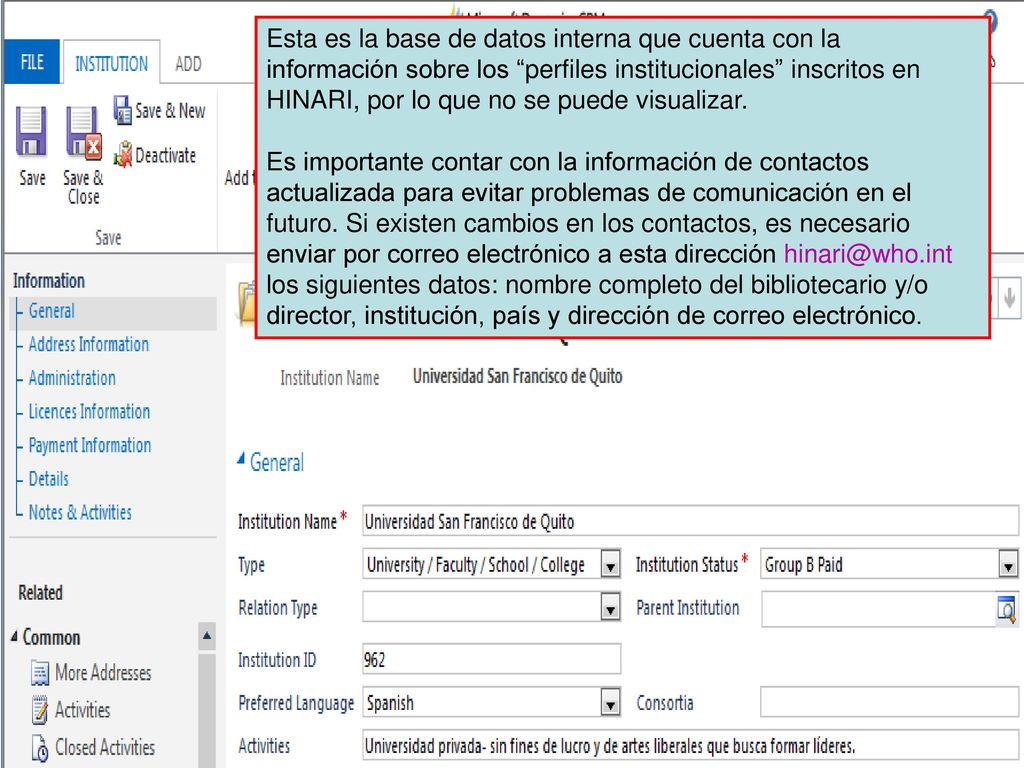The width and height of the screenshot is (1024, 768).
Task: Switch to the INSTITUTION ribbon tab
Action: coord(111,63)
